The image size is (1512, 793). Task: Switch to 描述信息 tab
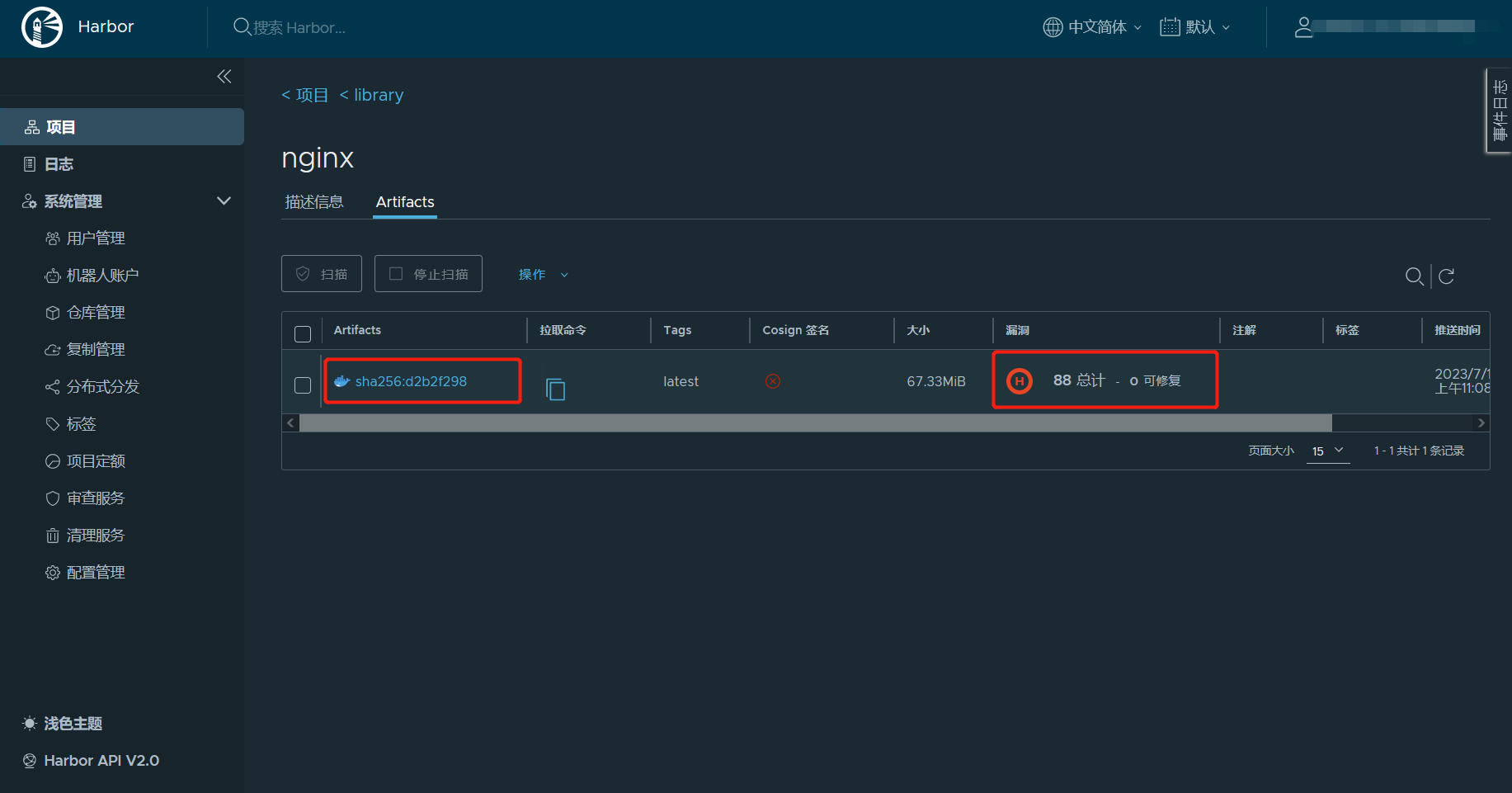(x=313, y=202)
